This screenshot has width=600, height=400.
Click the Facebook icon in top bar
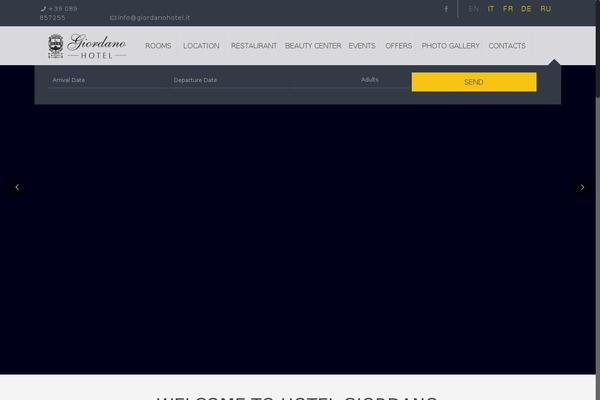pyautogui.click(x=446, y=9)
